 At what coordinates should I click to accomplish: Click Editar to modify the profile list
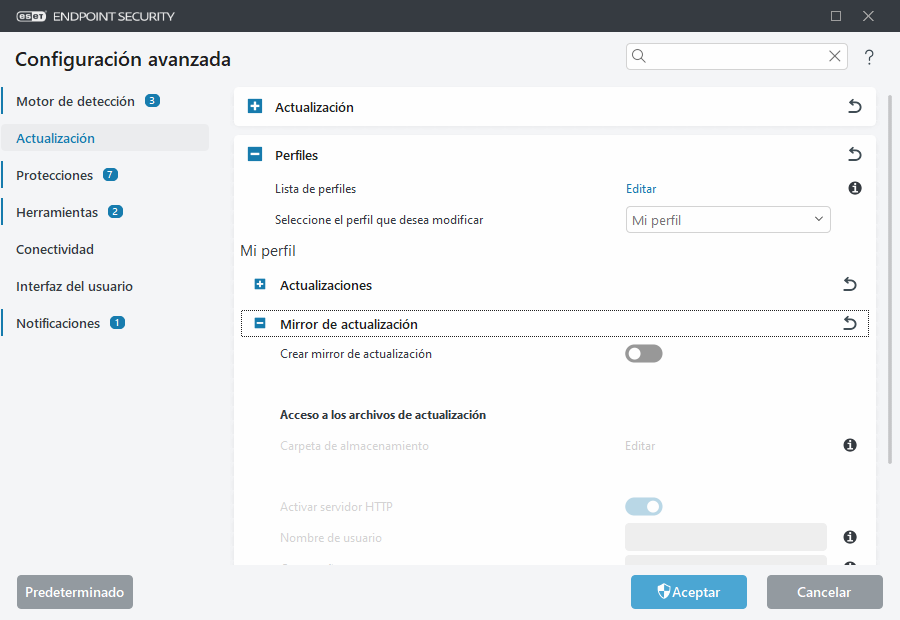click(x=641, y=188)
